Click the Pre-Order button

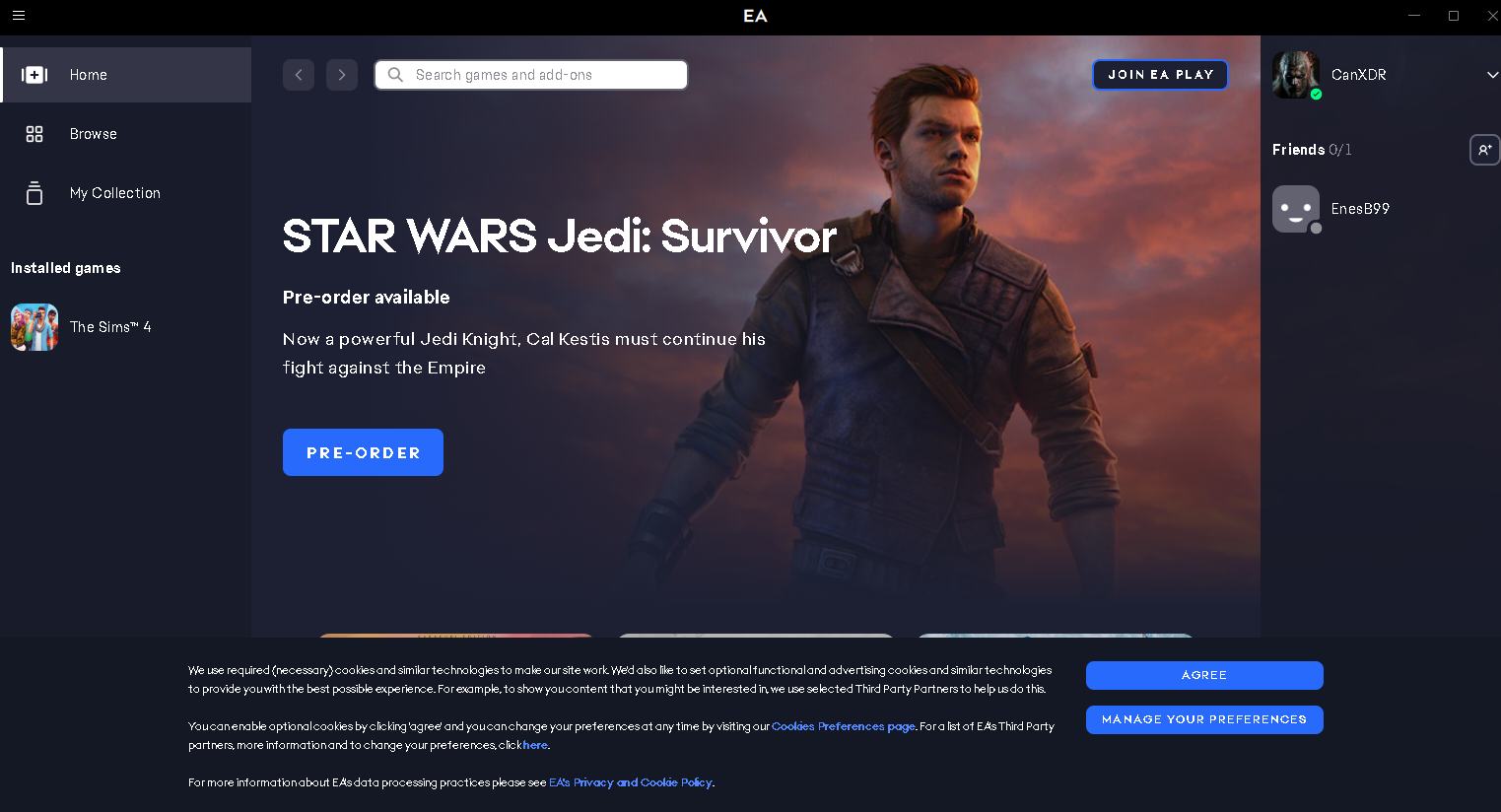tap(363, 452)
